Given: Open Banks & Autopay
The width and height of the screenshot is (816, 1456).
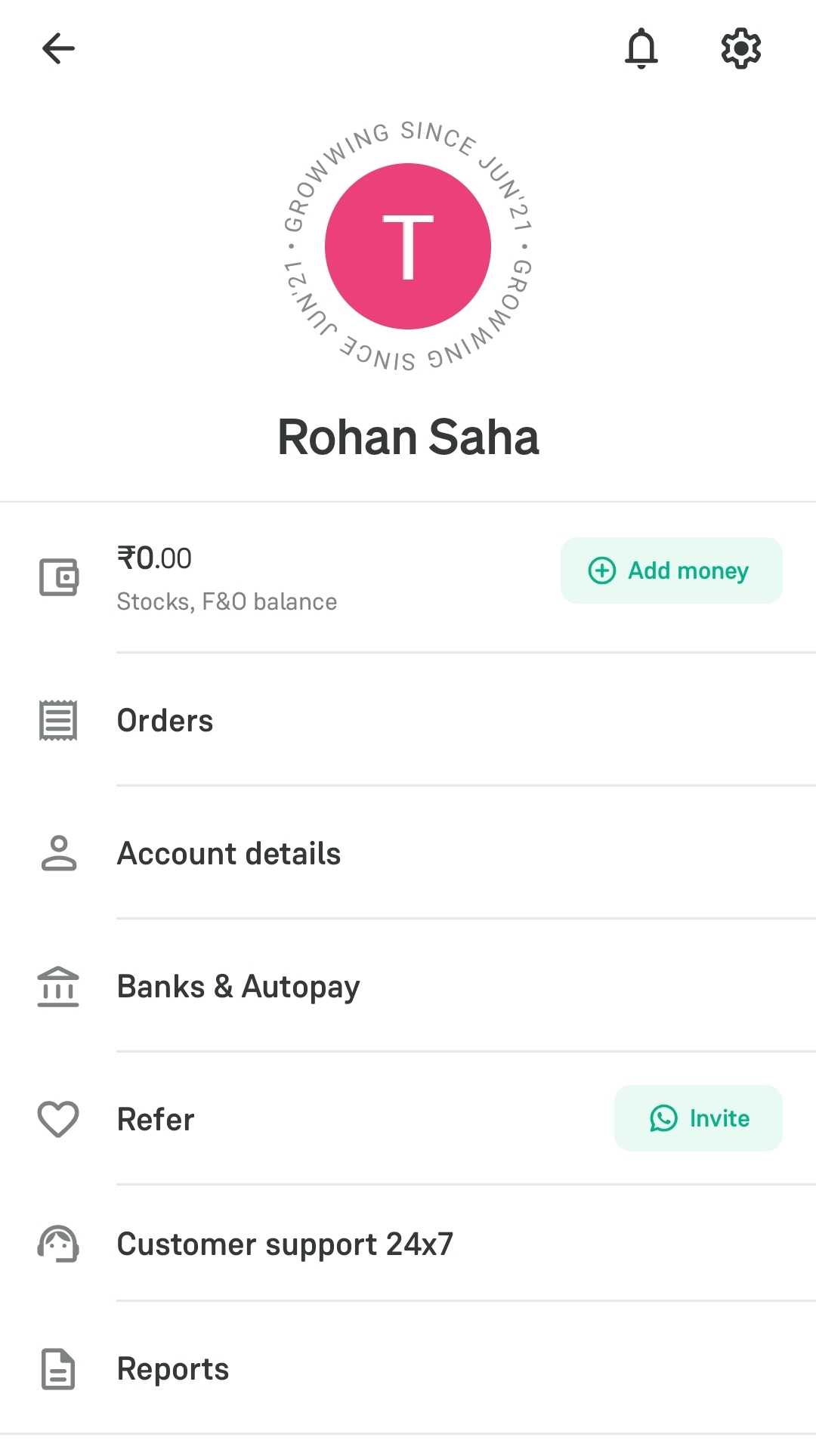Looking at the screenshot, I should click(x=238, y=987).
